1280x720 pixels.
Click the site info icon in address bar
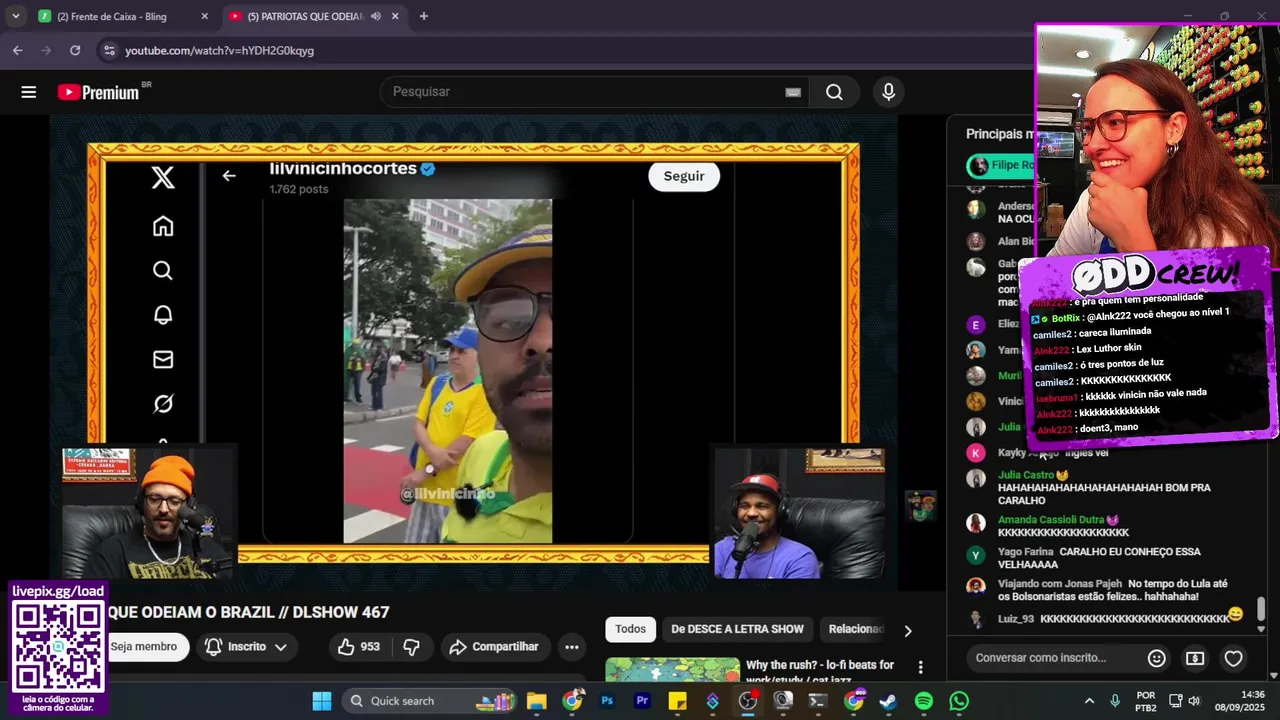pos(108,50)
